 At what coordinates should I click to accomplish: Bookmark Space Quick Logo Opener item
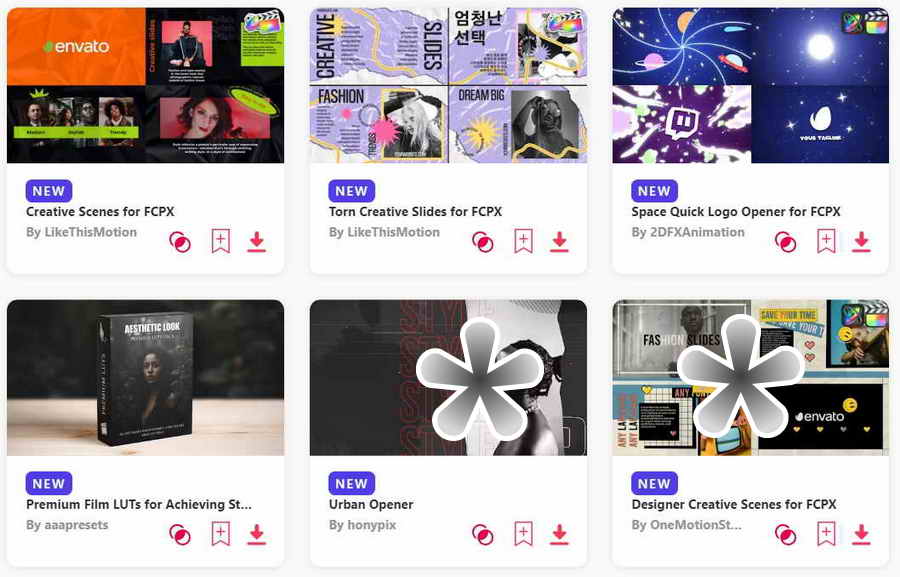[826, 241]
